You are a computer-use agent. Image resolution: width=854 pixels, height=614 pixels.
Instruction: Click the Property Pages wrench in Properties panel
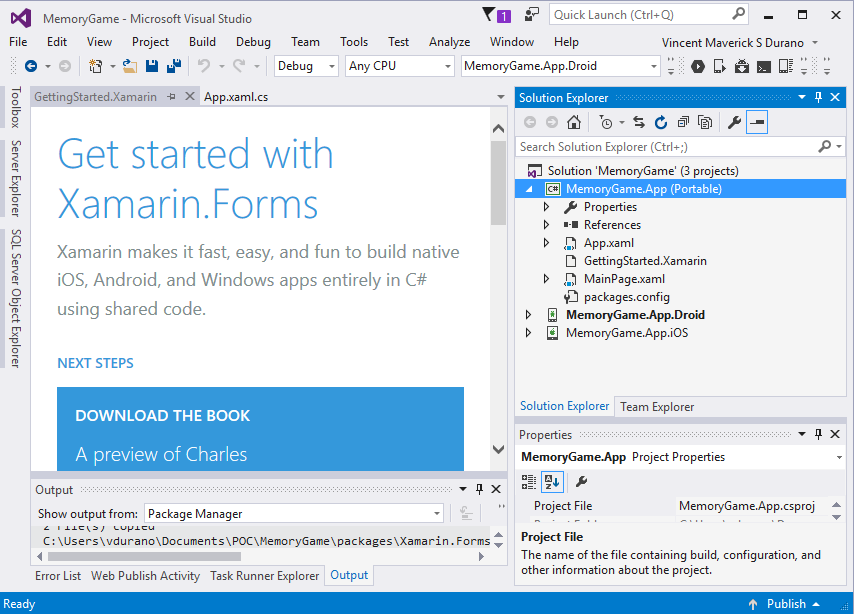pyautogui.click(x=581, y=482)
